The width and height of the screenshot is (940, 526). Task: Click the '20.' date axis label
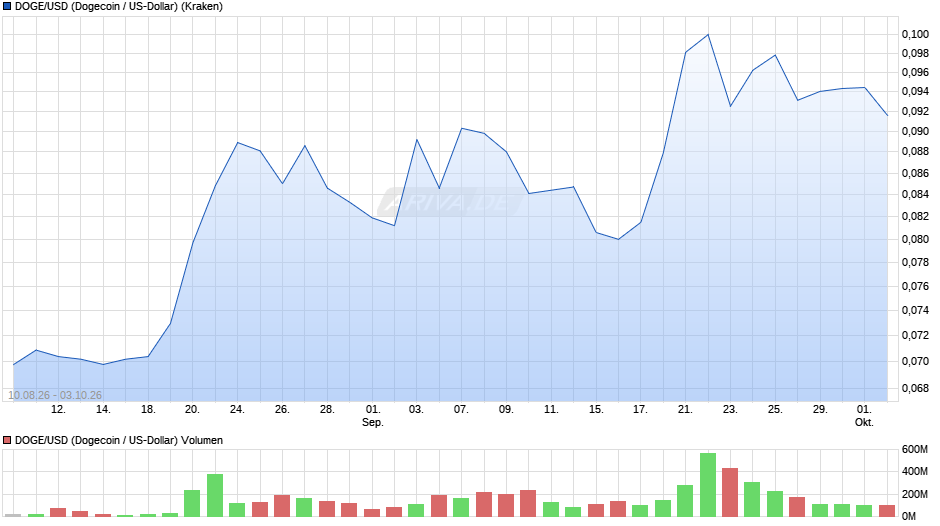click(192, 409)
